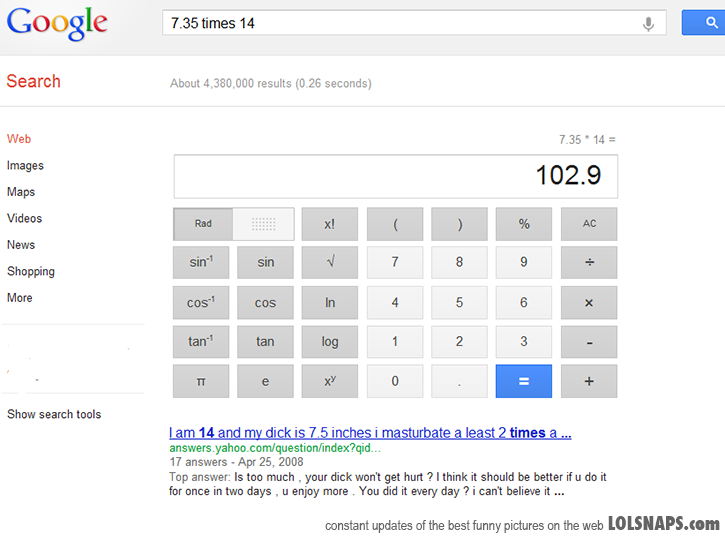This screenshot has height=543, width=725.
Task: Click the Google logo
Action: pyautogui.click(x=57, y=24)
